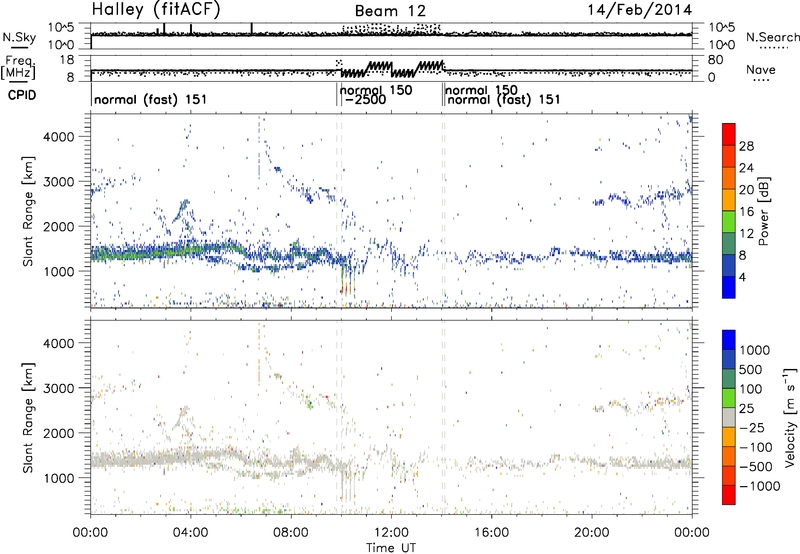800x554 pixels.
Task: Click the first 'normal (fast) 151' label
Action: coord(151,99)
